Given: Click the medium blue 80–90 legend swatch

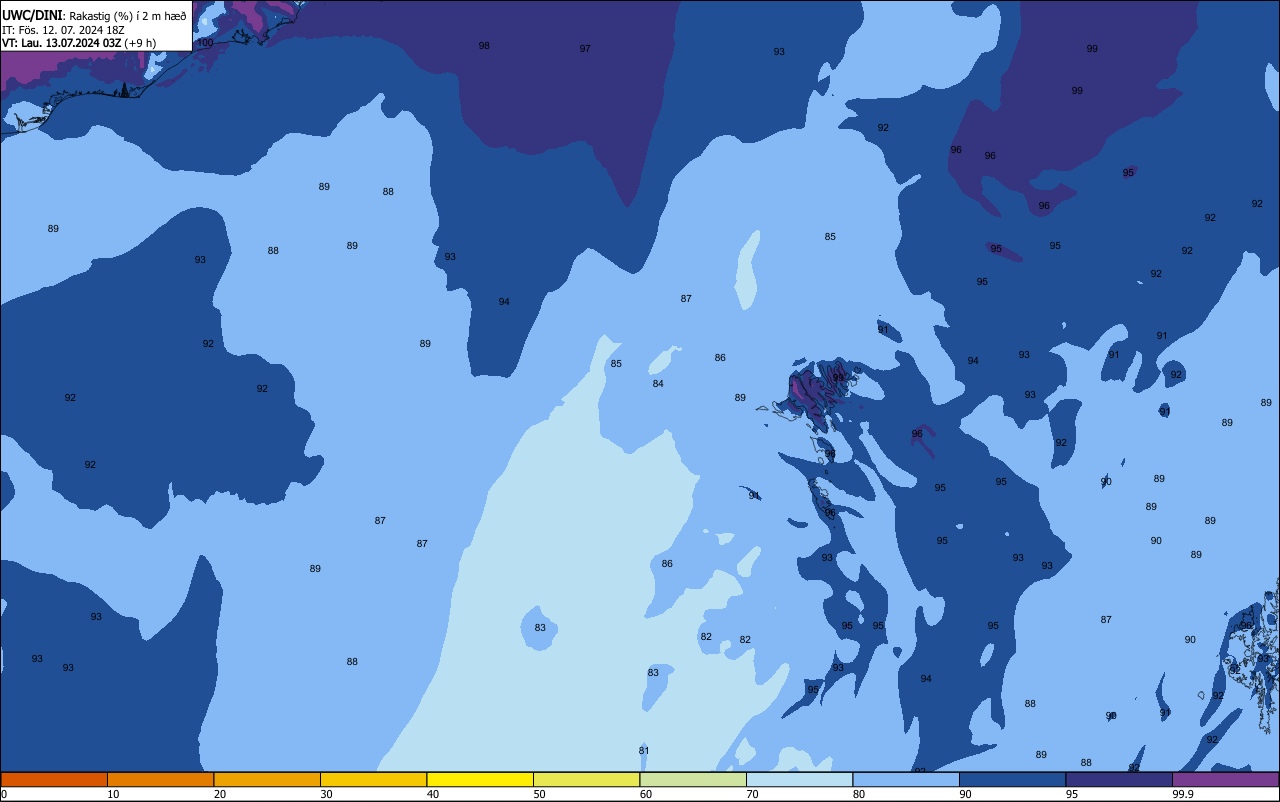Looking at the screenshot, I should 906,779.
